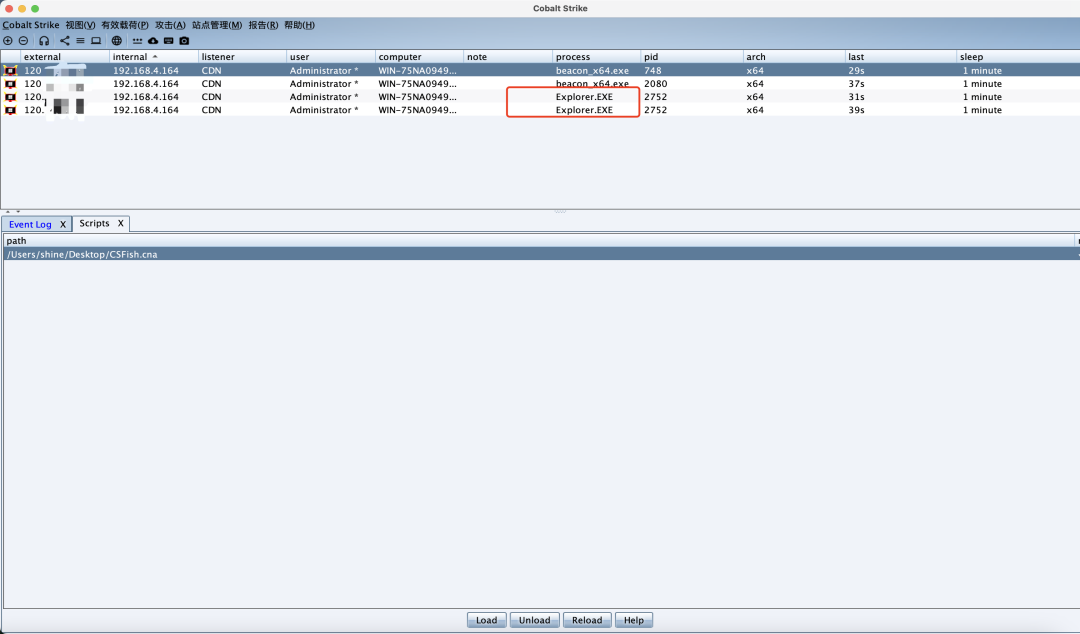
Task: Switch to pivot graph view icon
Action: [x=65, y=41]
